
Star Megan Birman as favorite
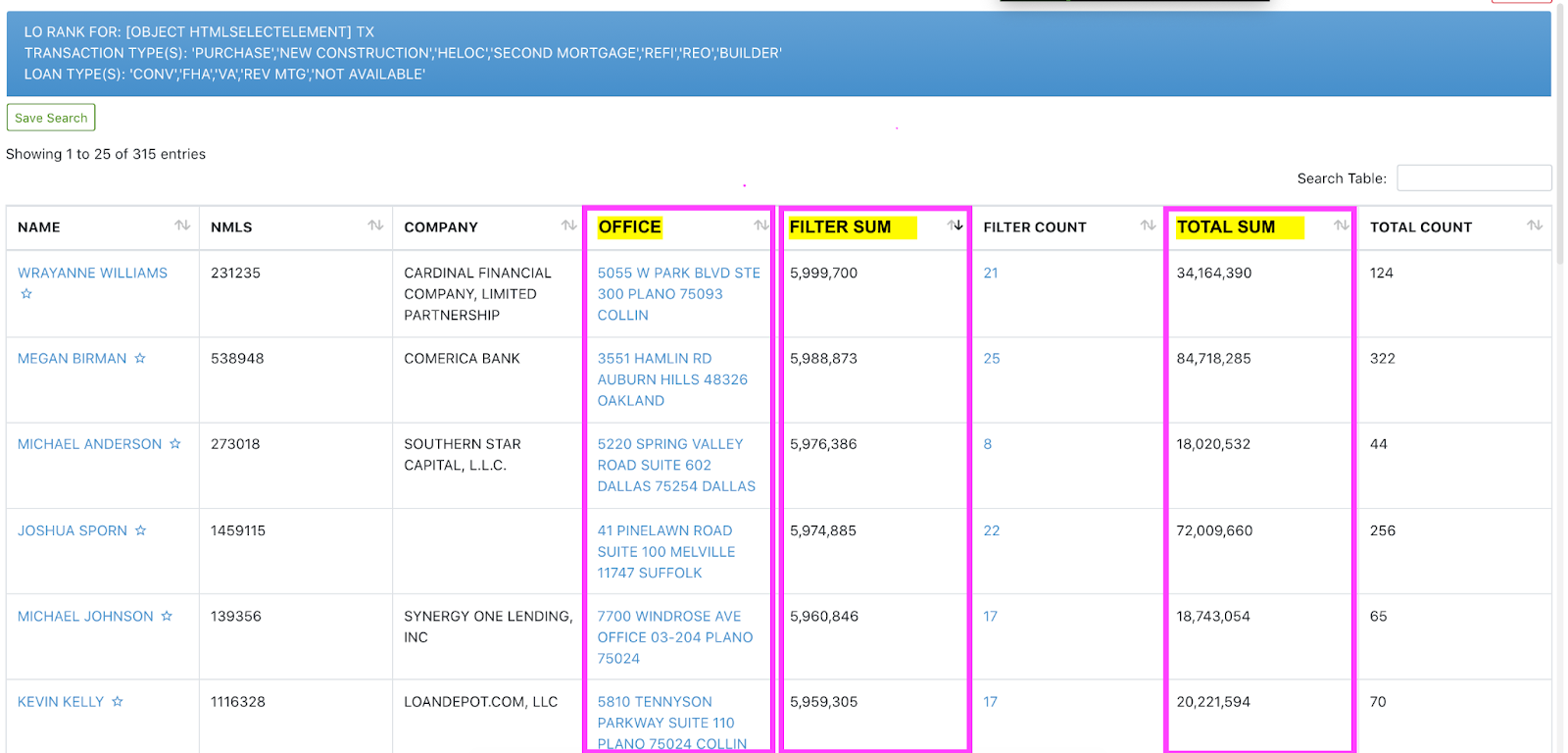click(140, 359)
